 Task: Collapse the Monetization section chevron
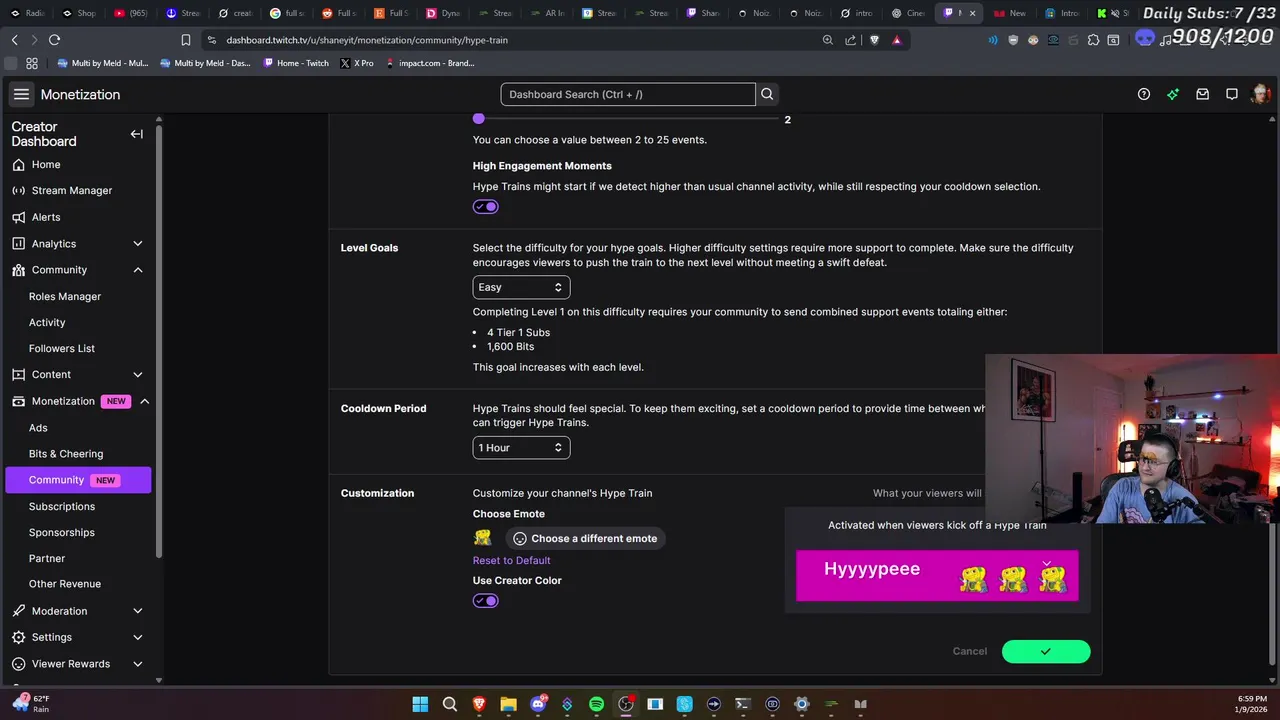point(144,401)
